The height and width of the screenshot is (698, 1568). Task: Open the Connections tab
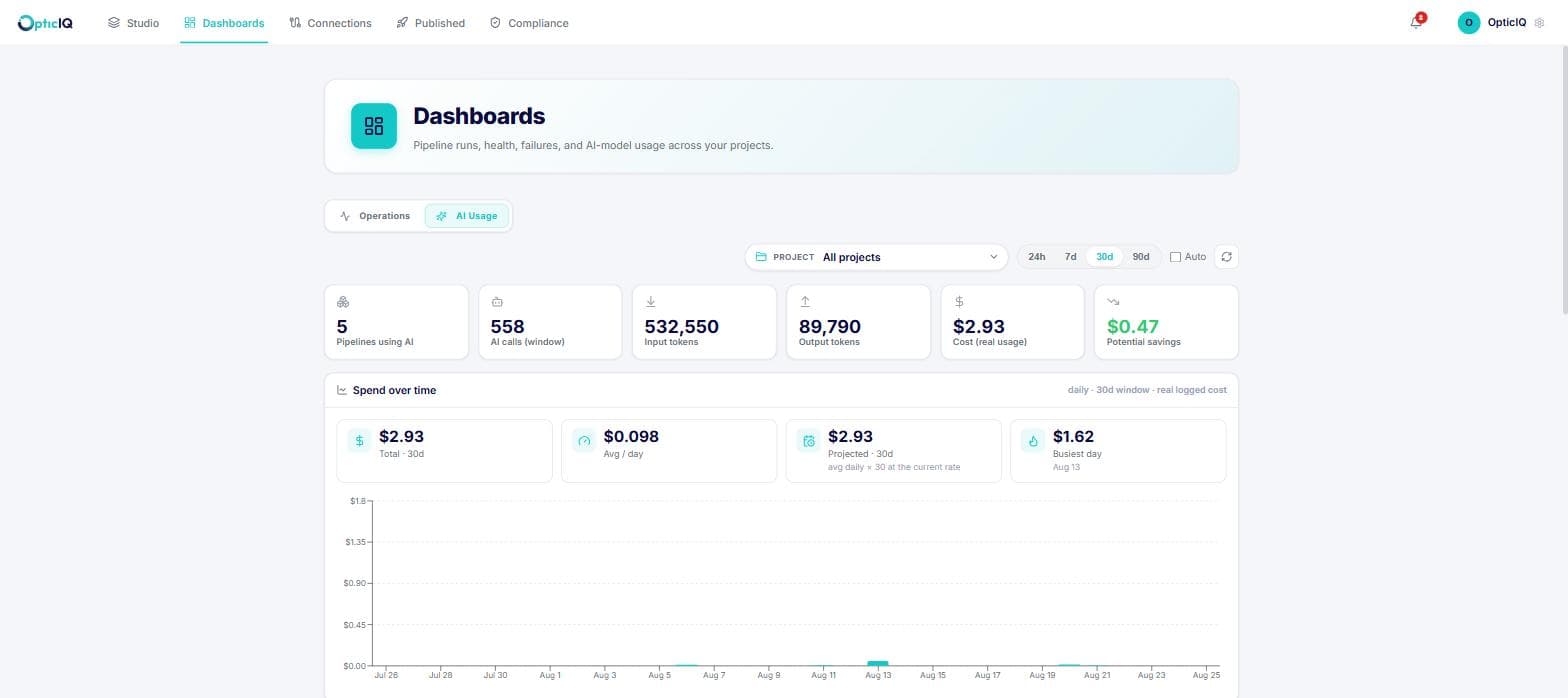(x=330, y=22)
